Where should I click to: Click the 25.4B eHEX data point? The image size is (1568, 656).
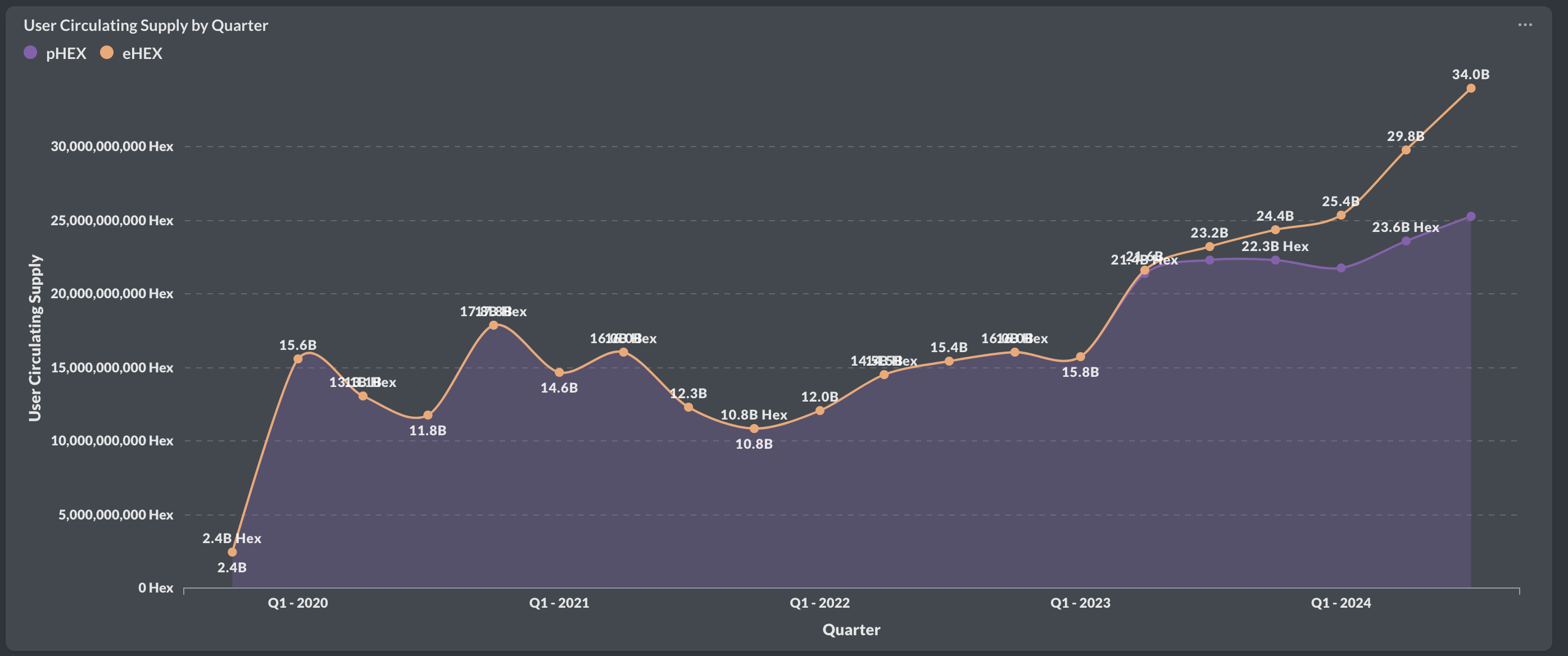tap(1340, 216)
